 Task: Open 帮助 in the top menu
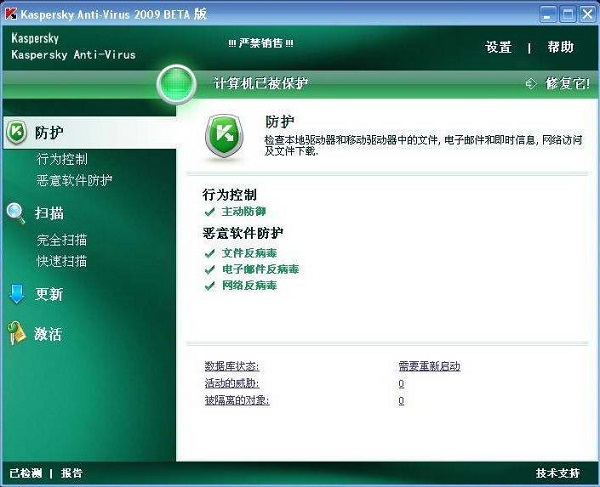pos(560,47)
